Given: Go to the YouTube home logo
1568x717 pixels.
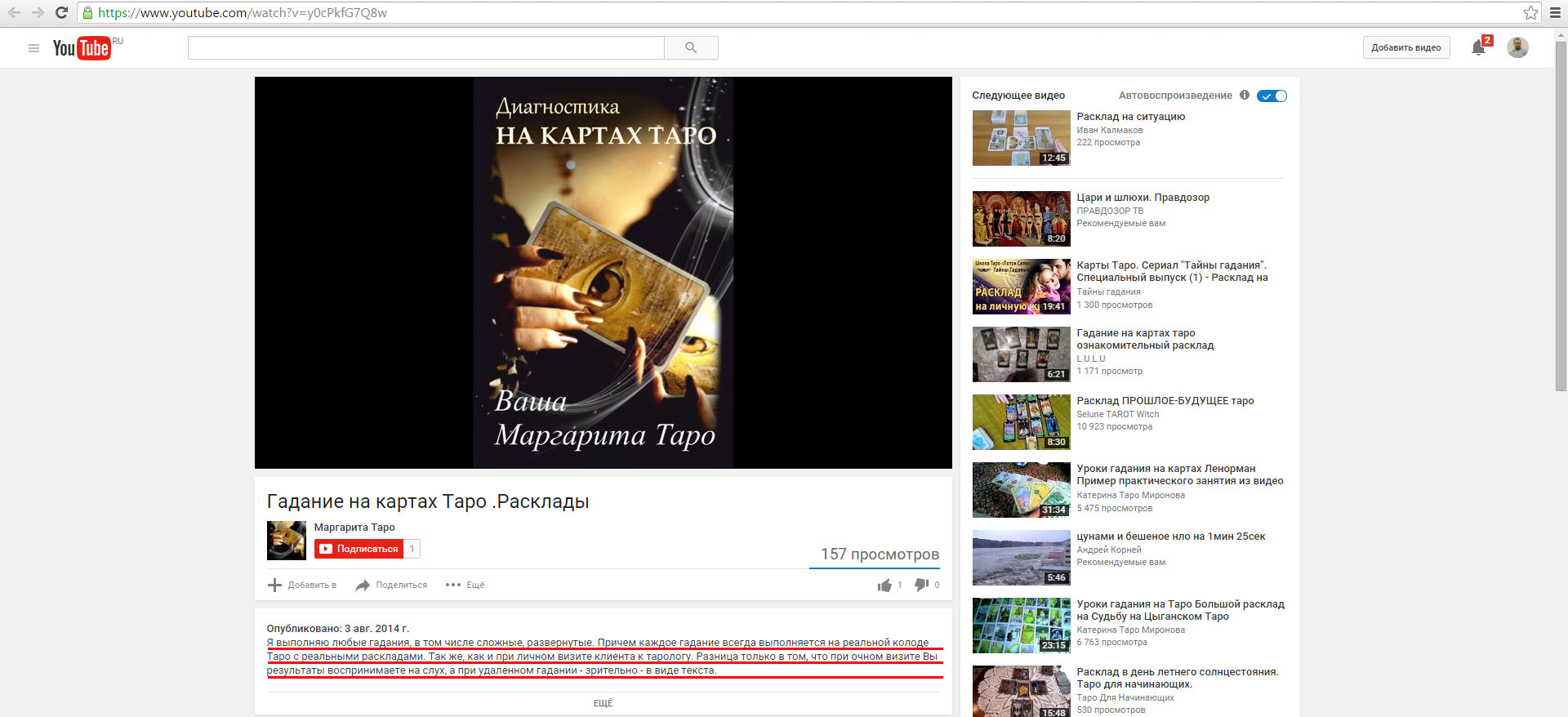Looking at the screenshot, I should (x=82, y=48).
